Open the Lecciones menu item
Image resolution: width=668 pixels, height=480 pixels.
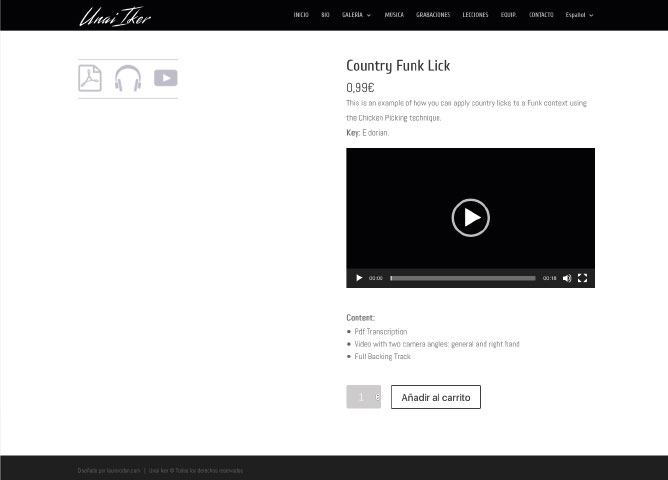click(x=475, y=15)
